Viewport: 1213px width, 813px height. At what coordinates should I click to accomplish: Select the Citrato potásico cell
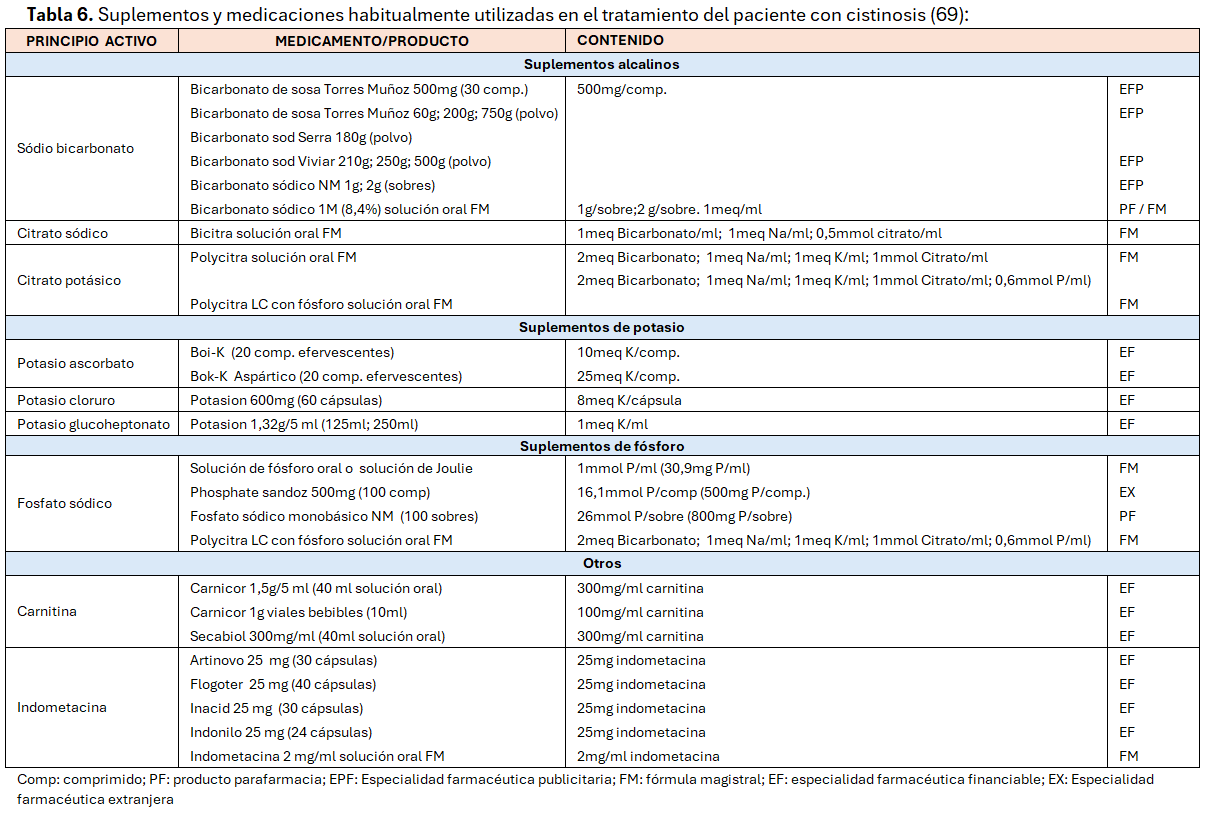69,281
